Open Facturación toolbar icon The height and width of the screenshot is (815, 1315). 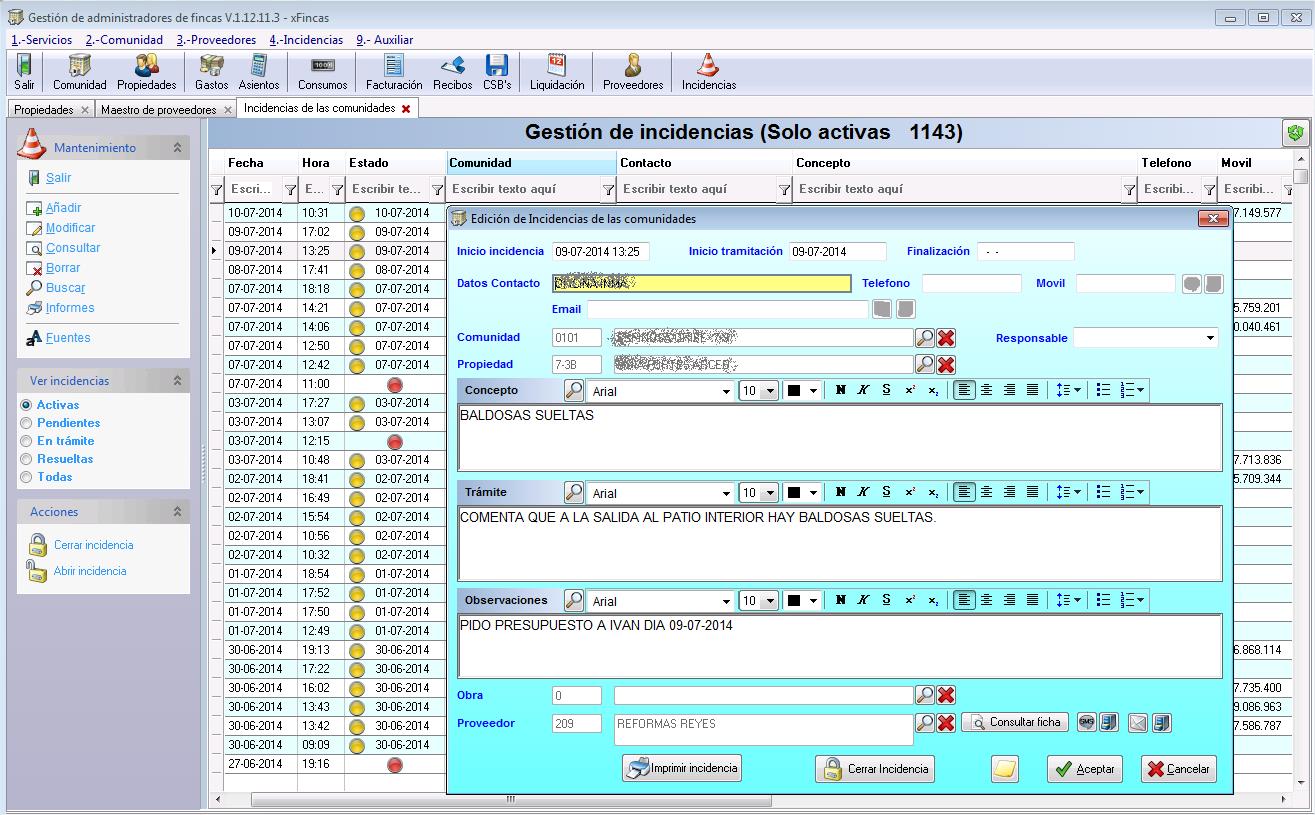pyautogui.click(x=394, y=72)
